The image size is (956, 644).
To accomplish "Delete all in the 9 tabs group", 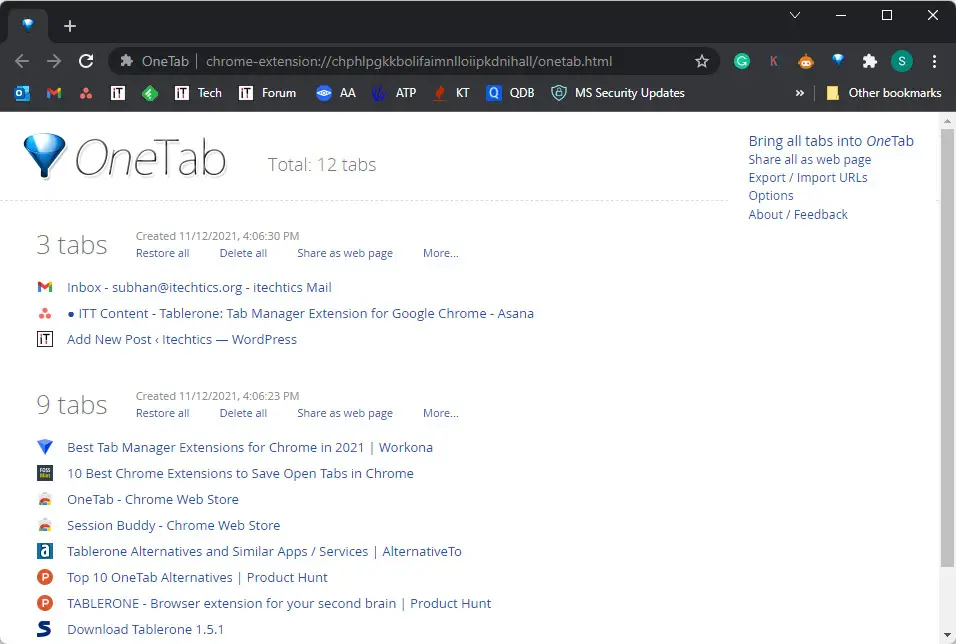I will pyautogui.click(x=243, y=413).
